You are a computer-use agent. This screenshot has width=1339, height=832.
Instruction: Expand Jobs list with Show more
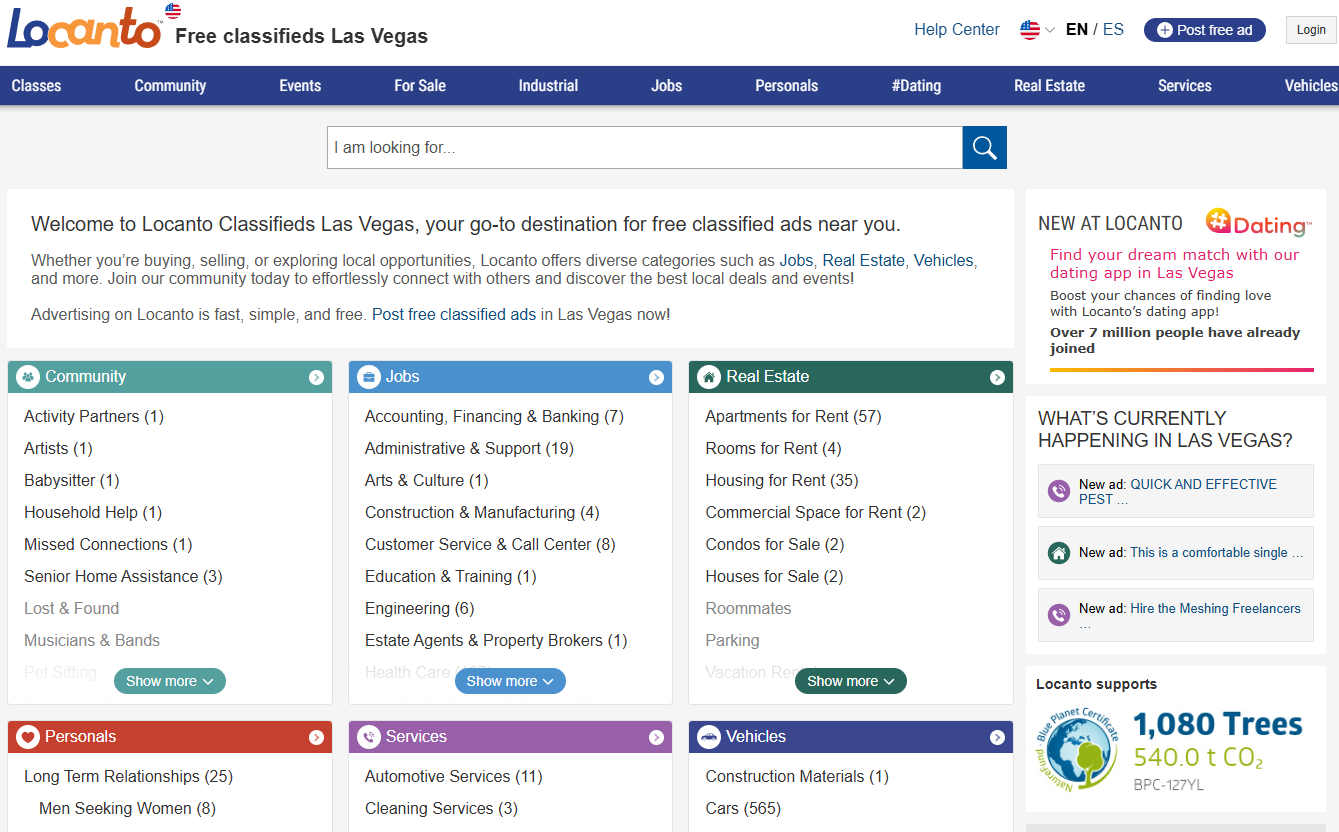coord(510,681)
